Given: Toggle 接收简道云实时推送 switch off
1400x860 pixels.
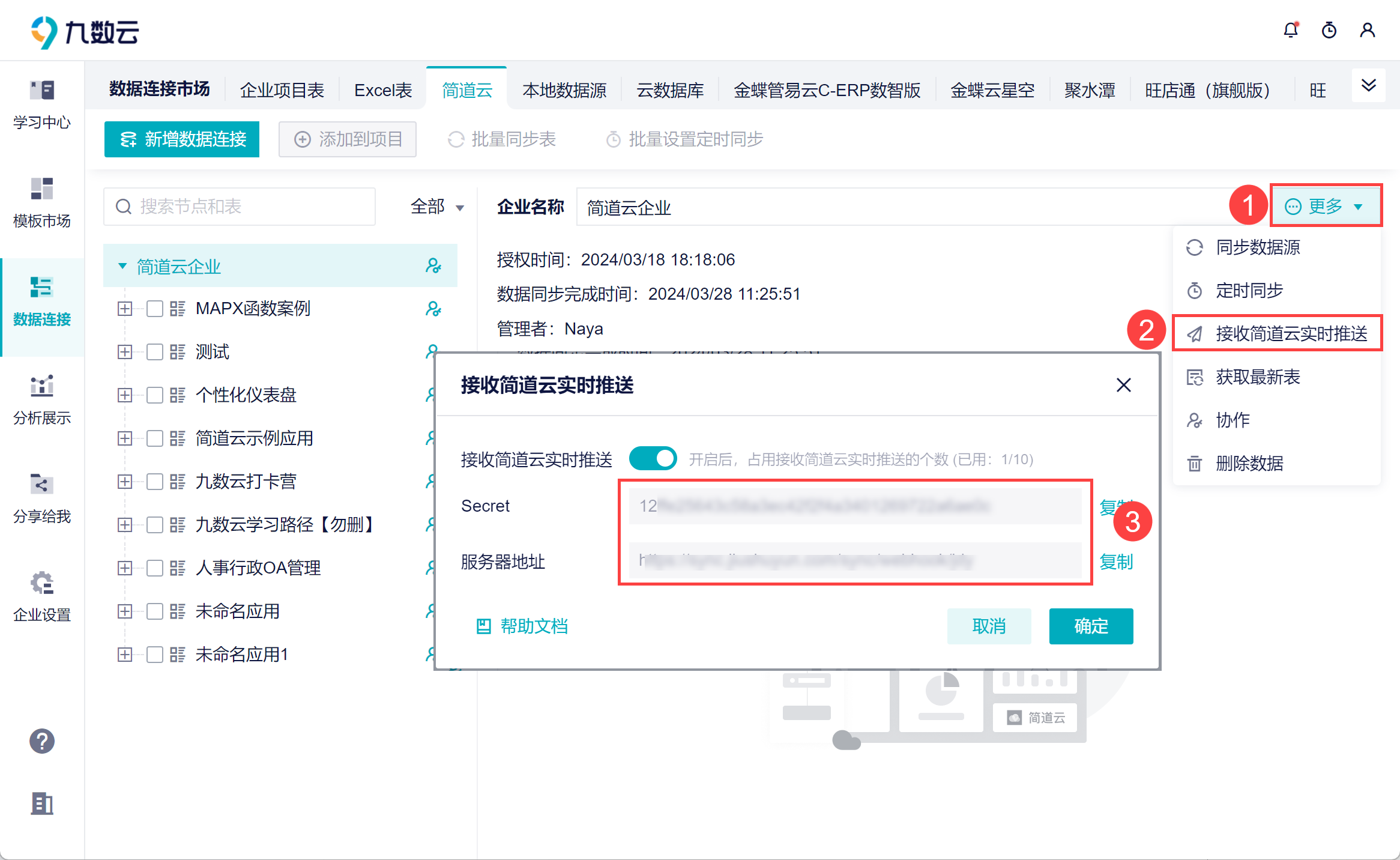Looking at the screenshot, I should pos(653,459).
